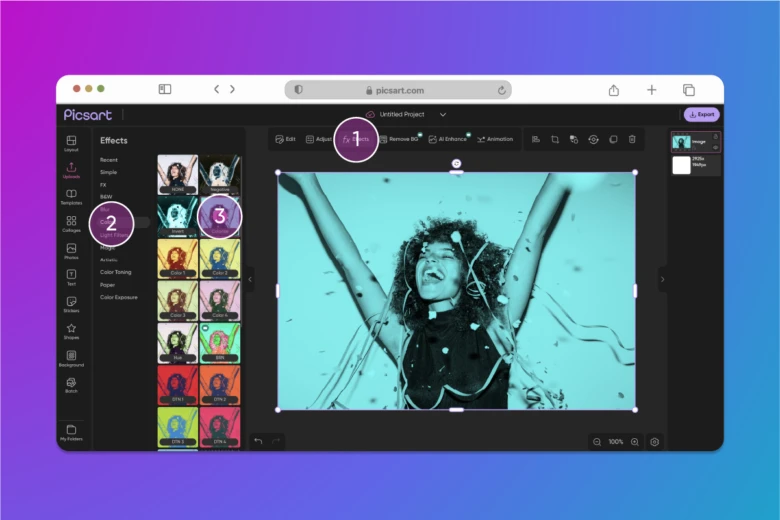The height and width of the screenshot is (520, 780).
Task: Open the Templates panel
Action: tap(71, 195)
